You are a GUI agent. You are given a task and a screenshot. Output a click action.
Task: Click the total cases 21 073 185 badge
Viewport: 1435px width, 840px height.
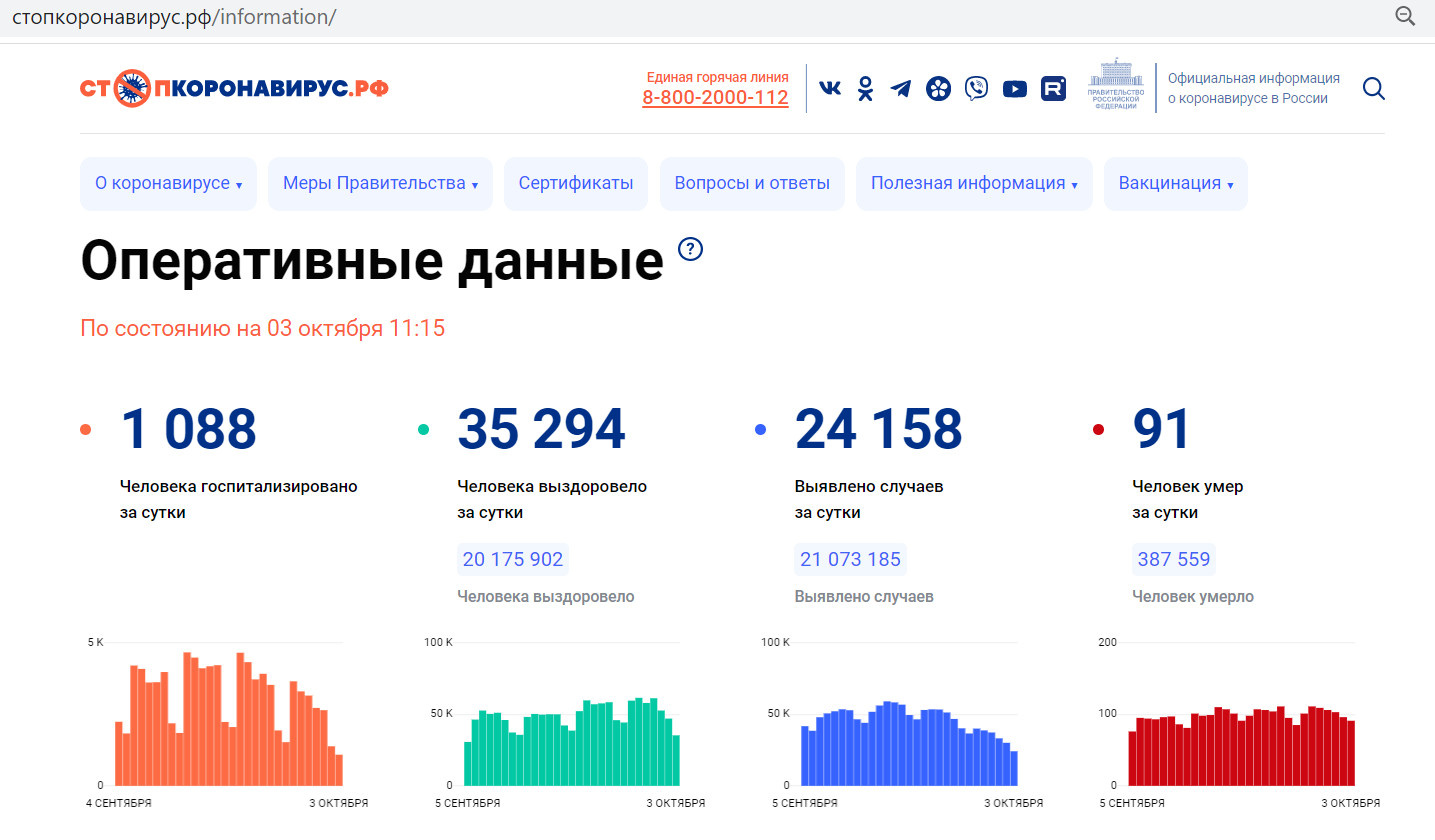[851, 559]
